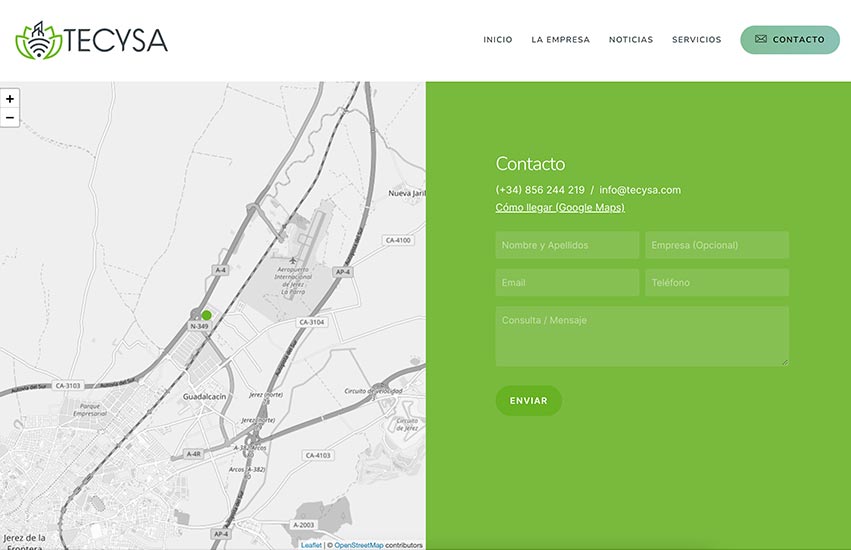This screenshot has width=851, height=550.
Task: Click the Circuito de Jerez label
Action: (x=407, y=424)
